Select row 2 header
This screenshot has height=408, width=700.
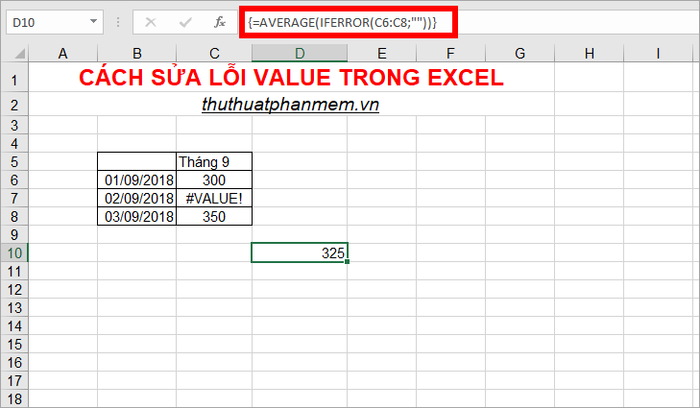[14, 105]
